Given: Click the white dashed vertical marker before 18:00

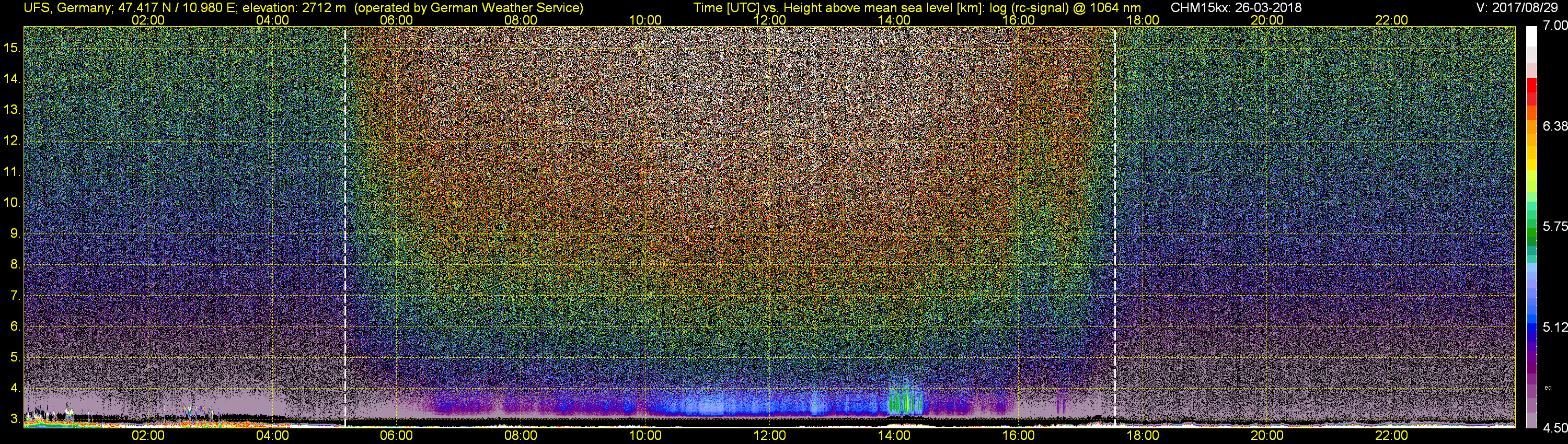Looking at the screenshot, I should 1115,226.
